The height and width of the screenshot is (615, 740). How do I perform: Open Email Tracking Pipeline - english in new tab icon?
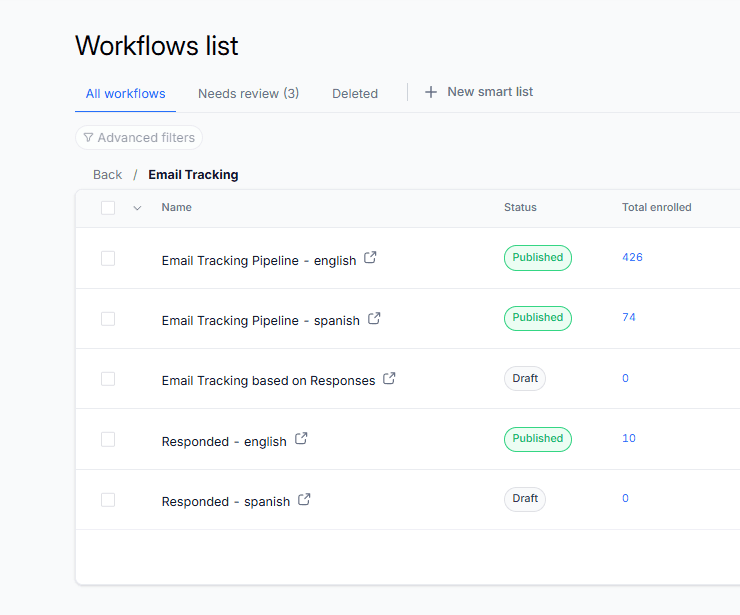370,258
